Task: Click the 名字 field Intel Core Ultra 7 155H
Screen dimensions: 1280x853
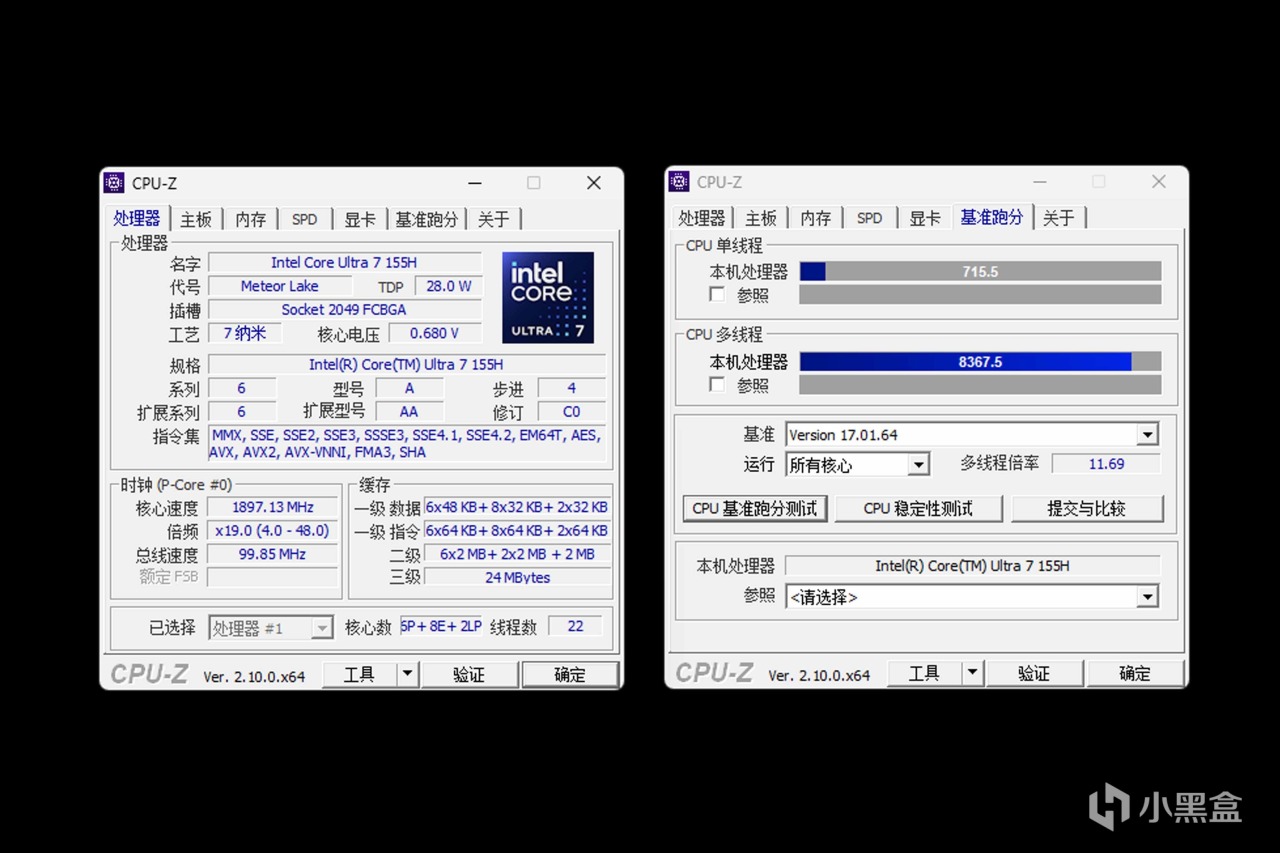Action: pos(344,262)
